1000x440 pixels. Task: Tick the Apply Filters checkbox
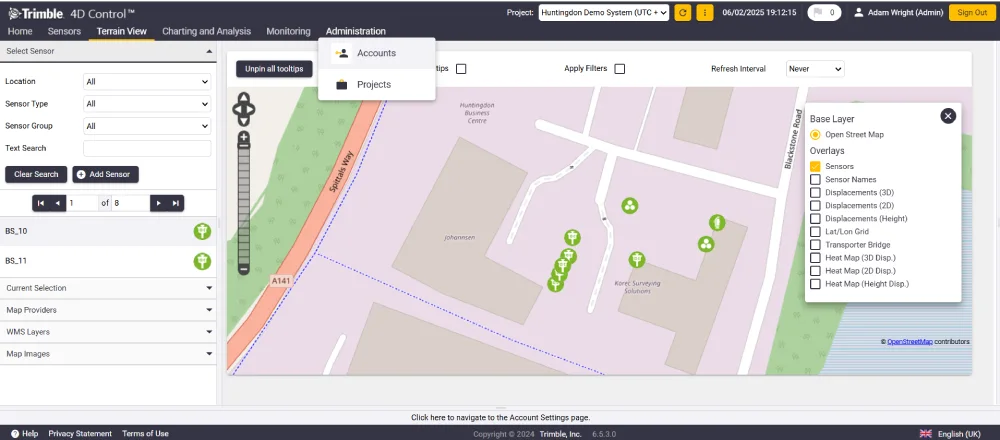(x=619, y=69)
